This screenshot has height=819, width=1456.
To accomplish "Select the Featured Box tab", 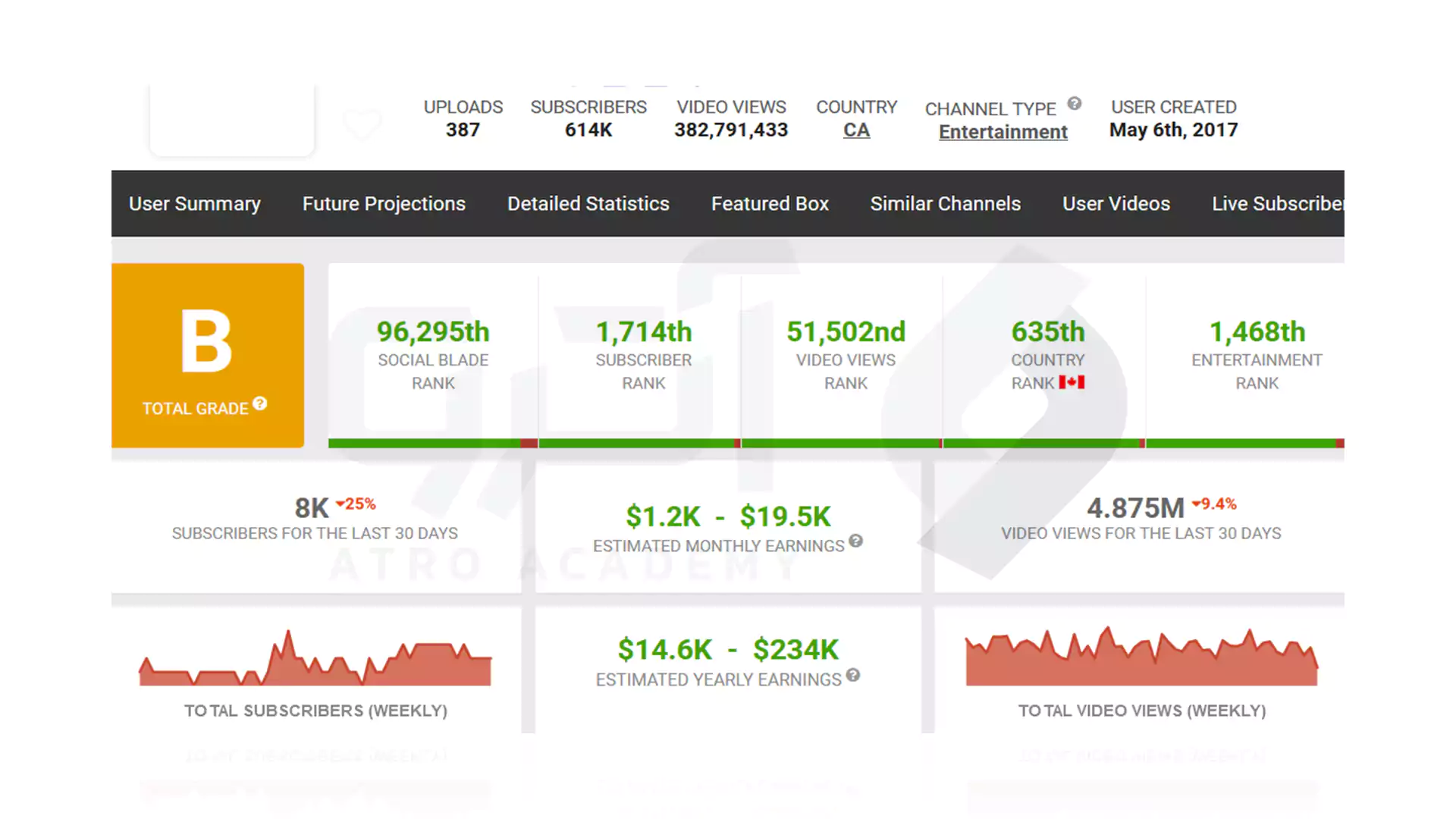I will pos(770,204).
